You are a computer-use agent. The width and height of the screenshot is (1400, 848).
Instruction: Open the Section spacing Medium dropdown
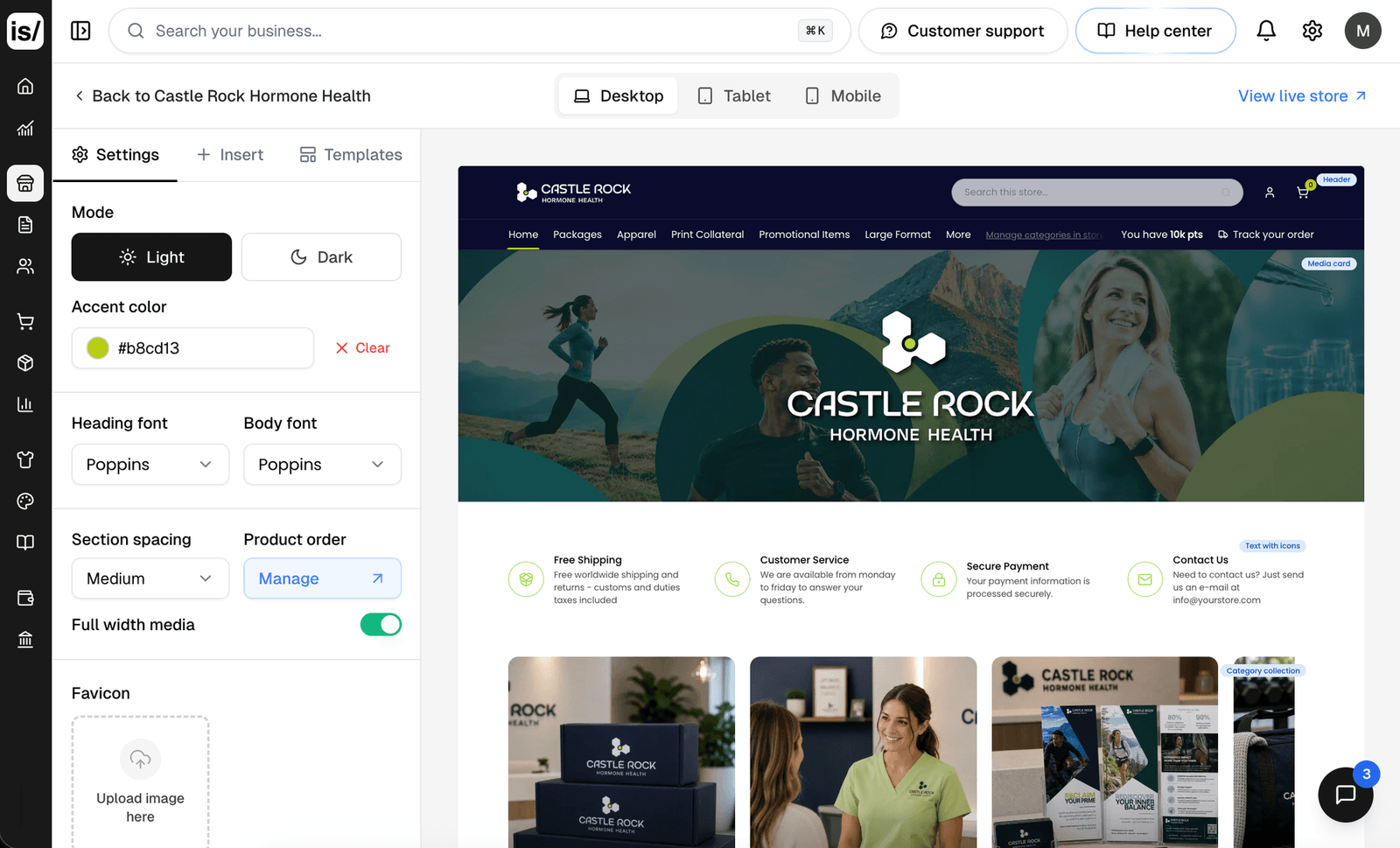click(x=150, y=578)
